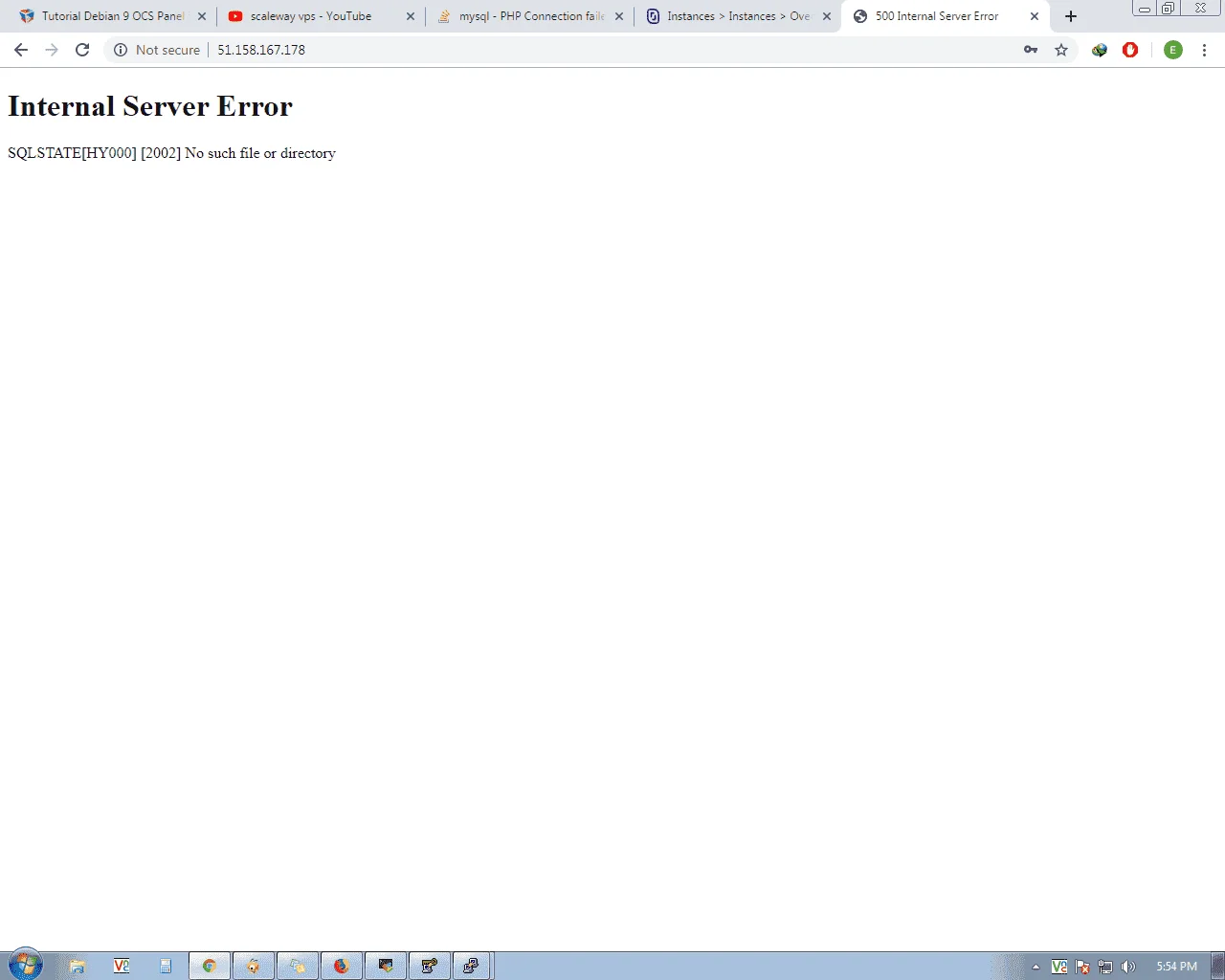The width and height of the screenshot is (1225, 980).
Task: Open the red stop-hand ad blocker extension
Action: [1130, 50]
